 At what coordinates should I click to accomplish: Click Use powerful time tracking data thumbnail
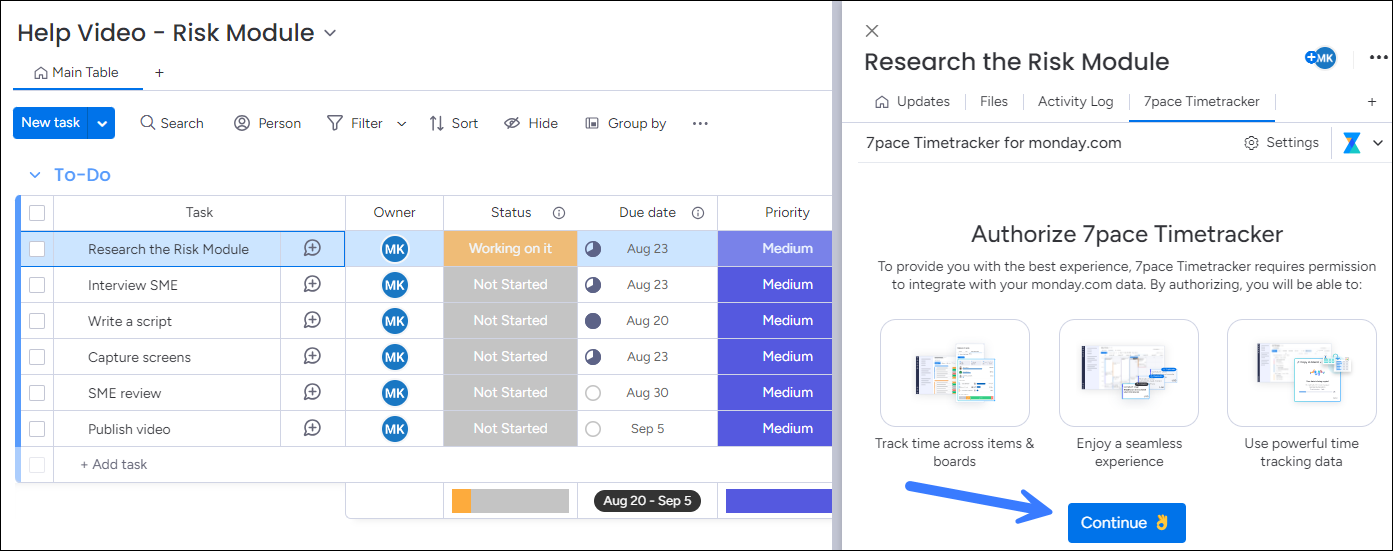[1302, 373]
